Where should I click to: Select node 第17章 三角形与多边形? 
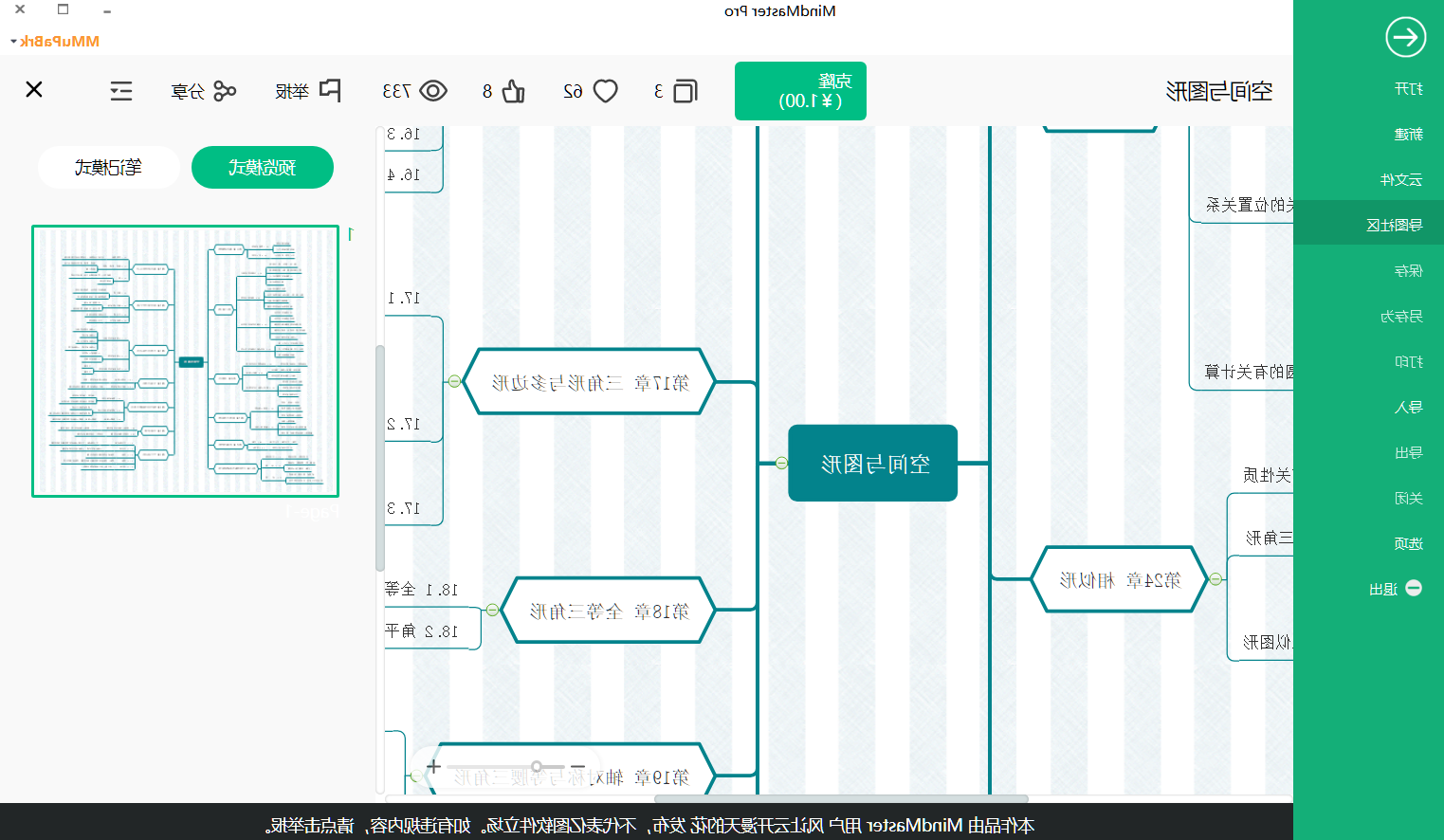coord(590,381)
